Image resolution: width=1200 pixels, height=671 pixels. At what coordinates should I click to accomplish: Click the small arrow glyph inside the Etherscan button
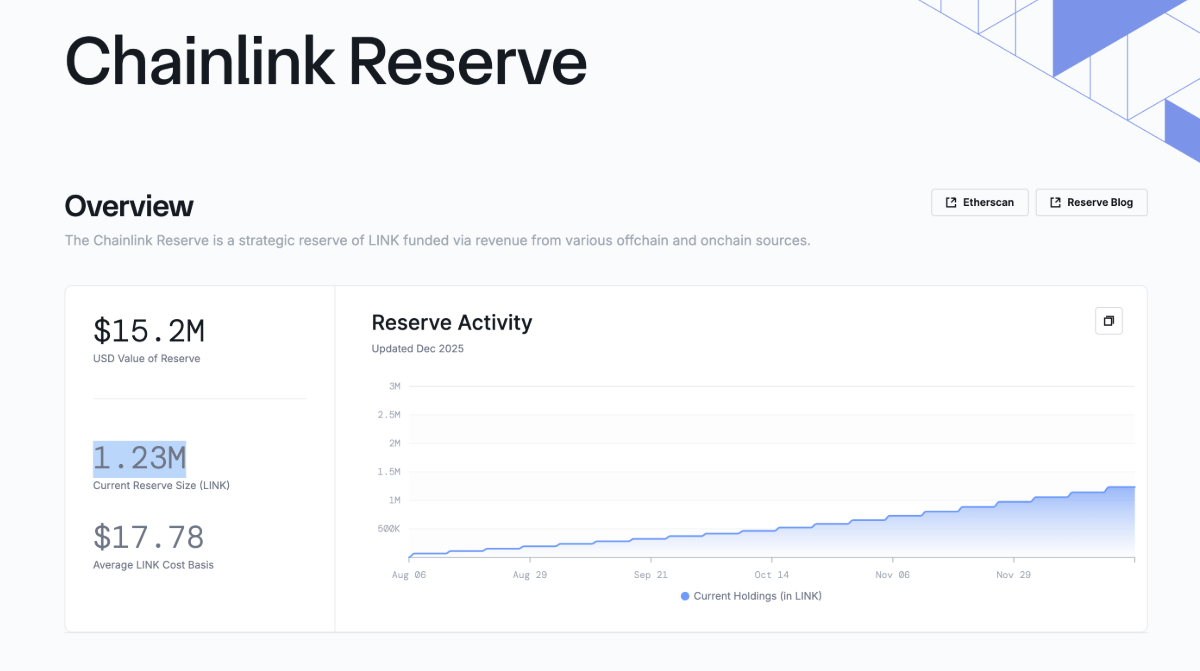(x=951, y=202)
